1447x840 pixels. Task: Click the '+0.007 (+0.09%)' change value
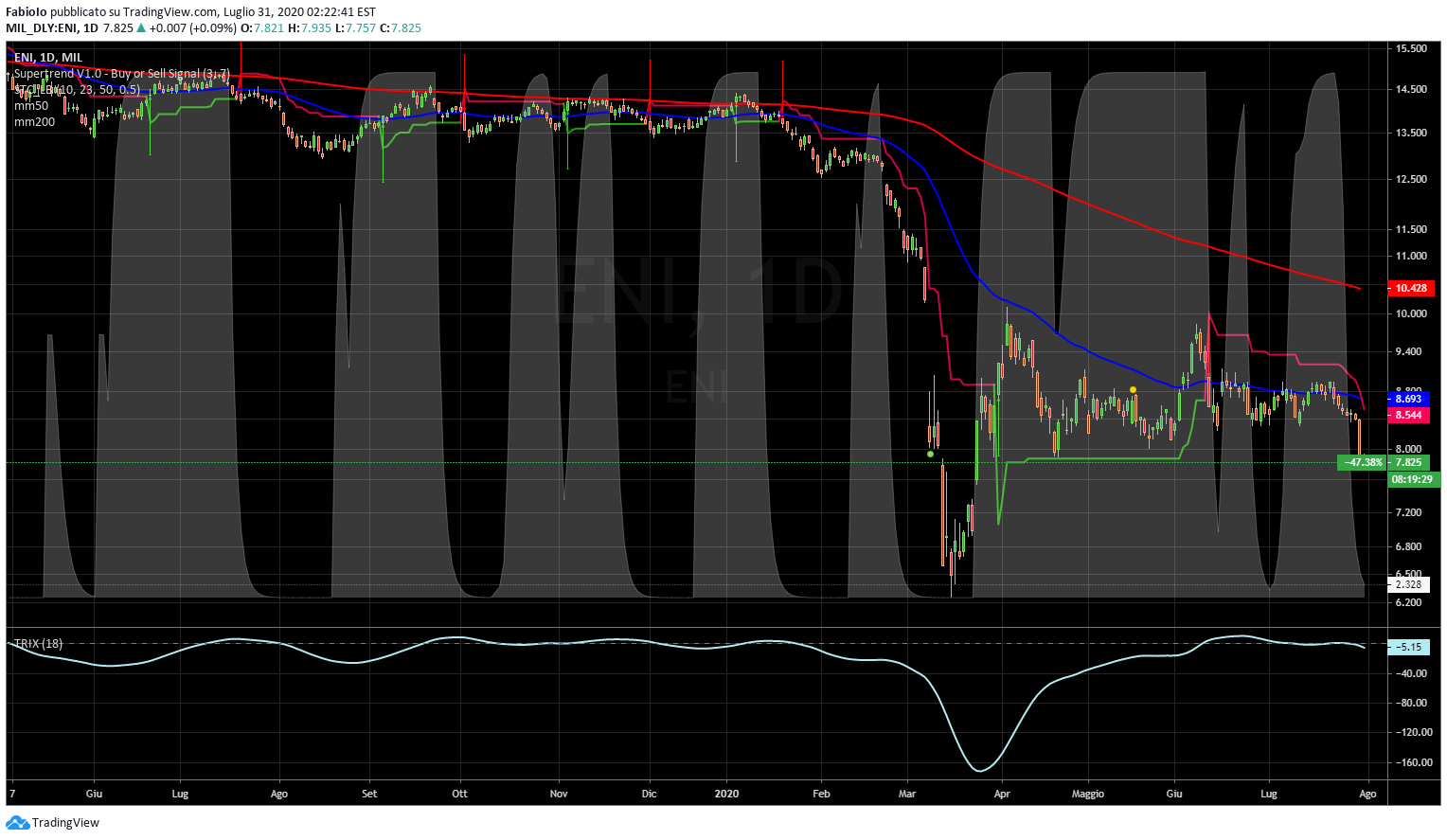(192, 28)
